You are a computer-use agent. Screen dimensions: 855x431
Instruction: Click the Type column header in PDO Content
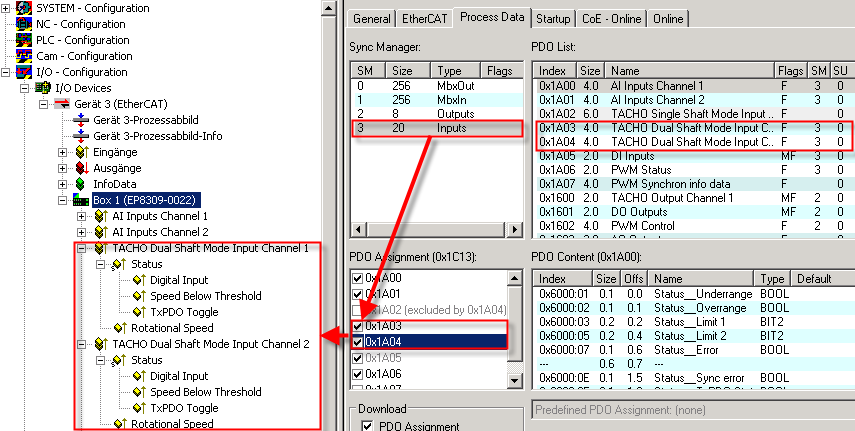pyautogui.click(x=773, y=278)
